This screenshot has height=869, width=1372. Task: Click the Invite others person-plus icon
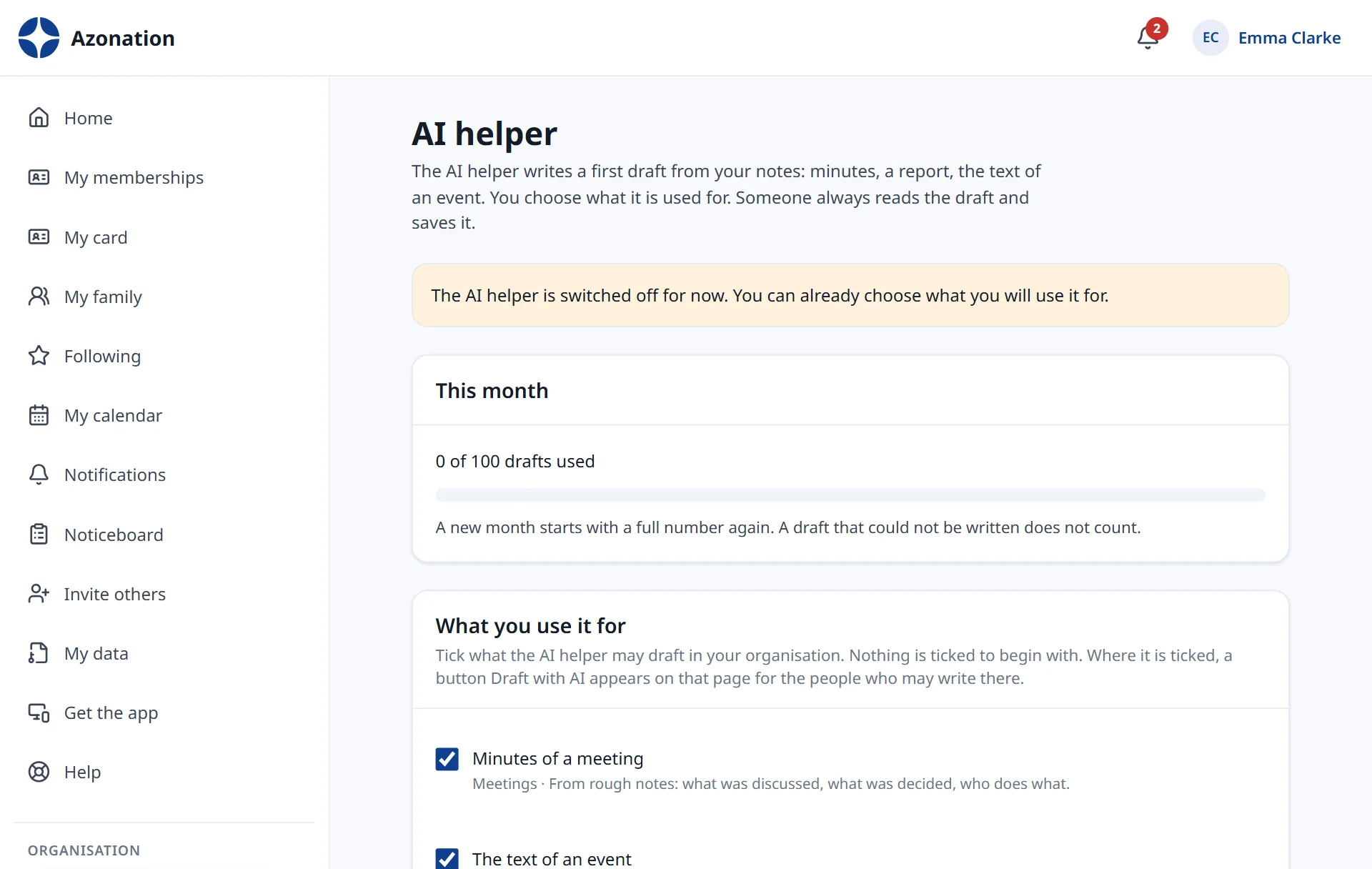39,593
